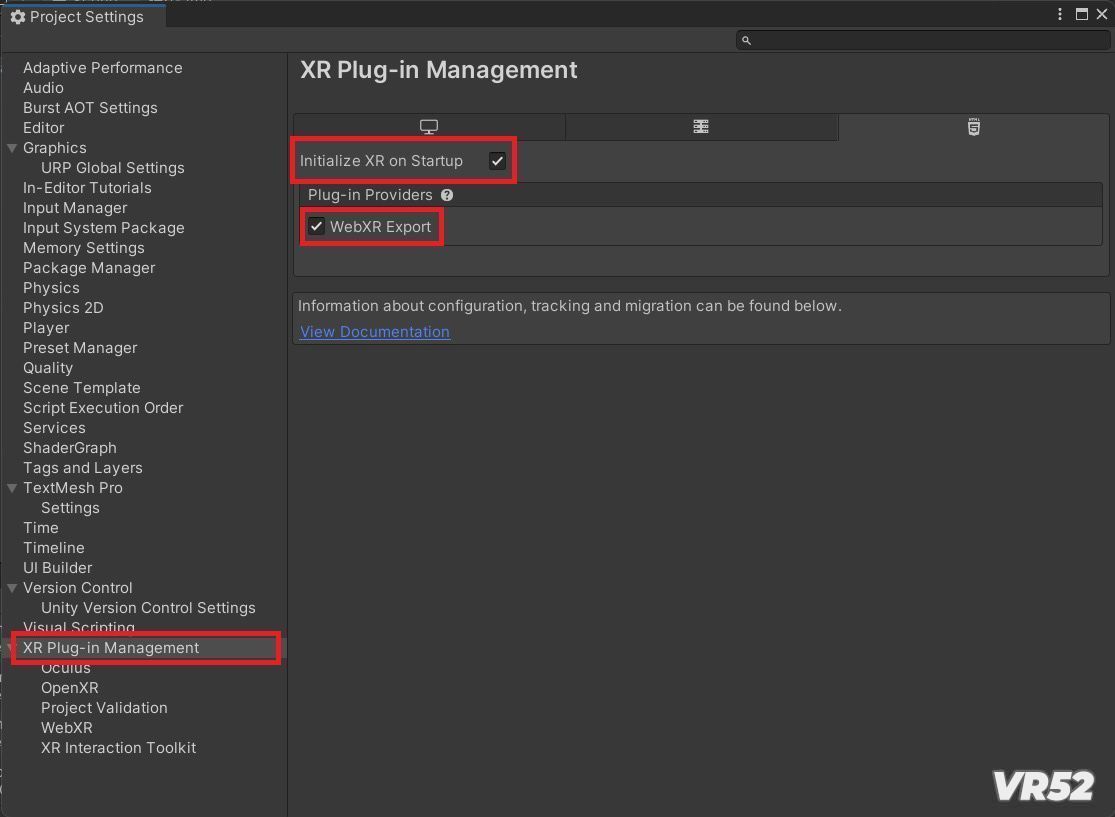Open ShaderGraph settings

70,448
